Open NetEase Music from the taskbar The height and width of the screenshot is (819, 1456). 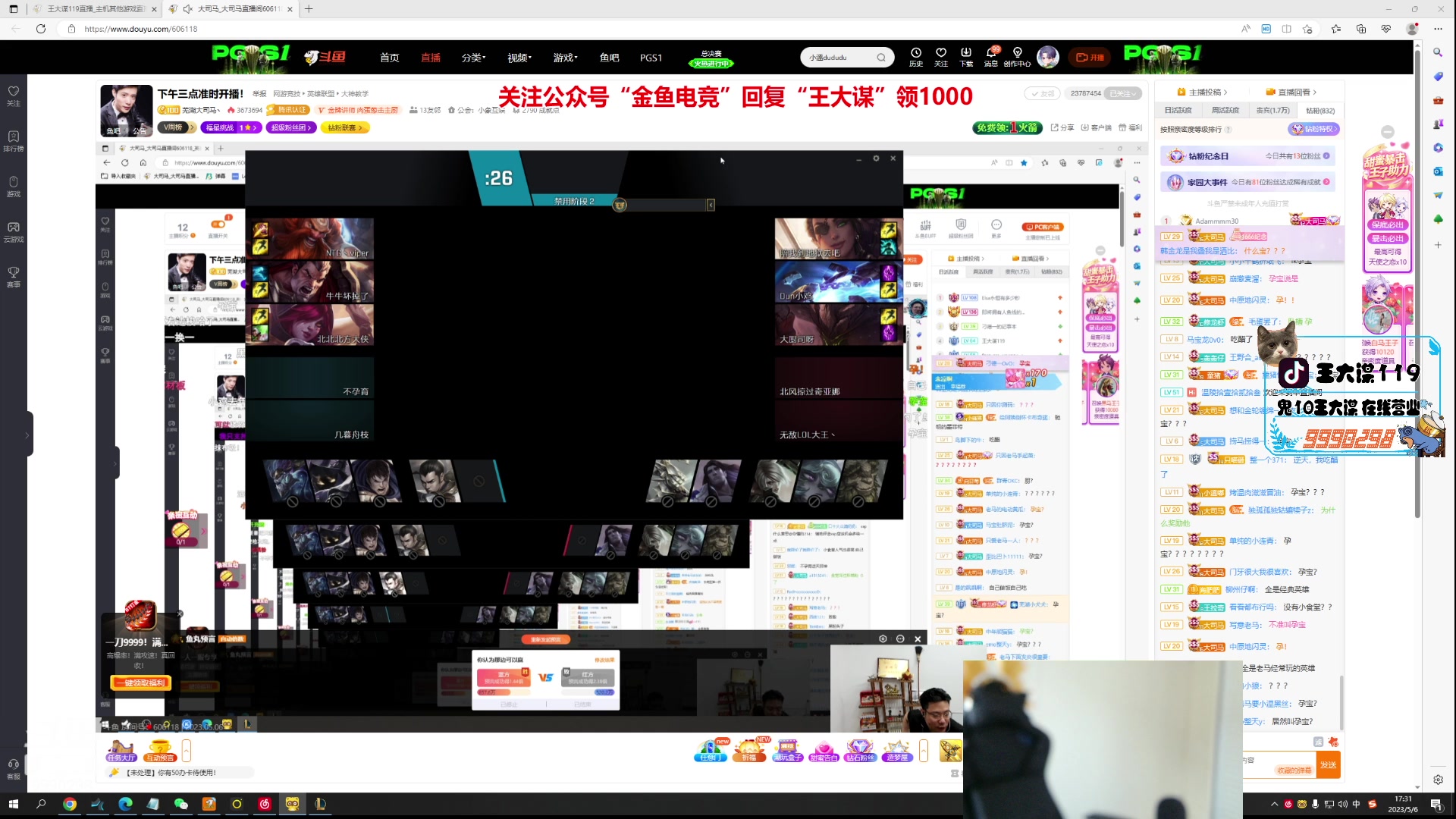[265, 804]
